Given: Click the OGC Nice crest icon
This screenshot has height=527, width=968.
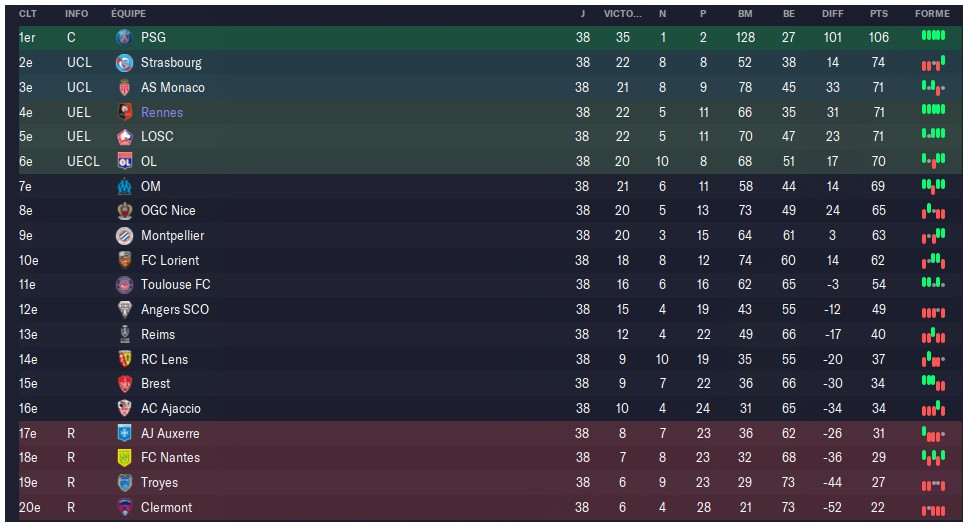Looking at the screenshot, I should click(x=124, y=210).
